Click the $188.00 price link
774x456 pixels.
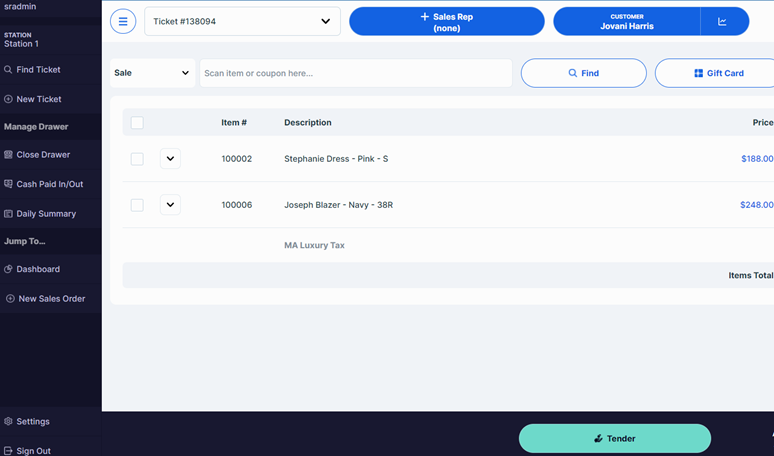click(756, 159)
